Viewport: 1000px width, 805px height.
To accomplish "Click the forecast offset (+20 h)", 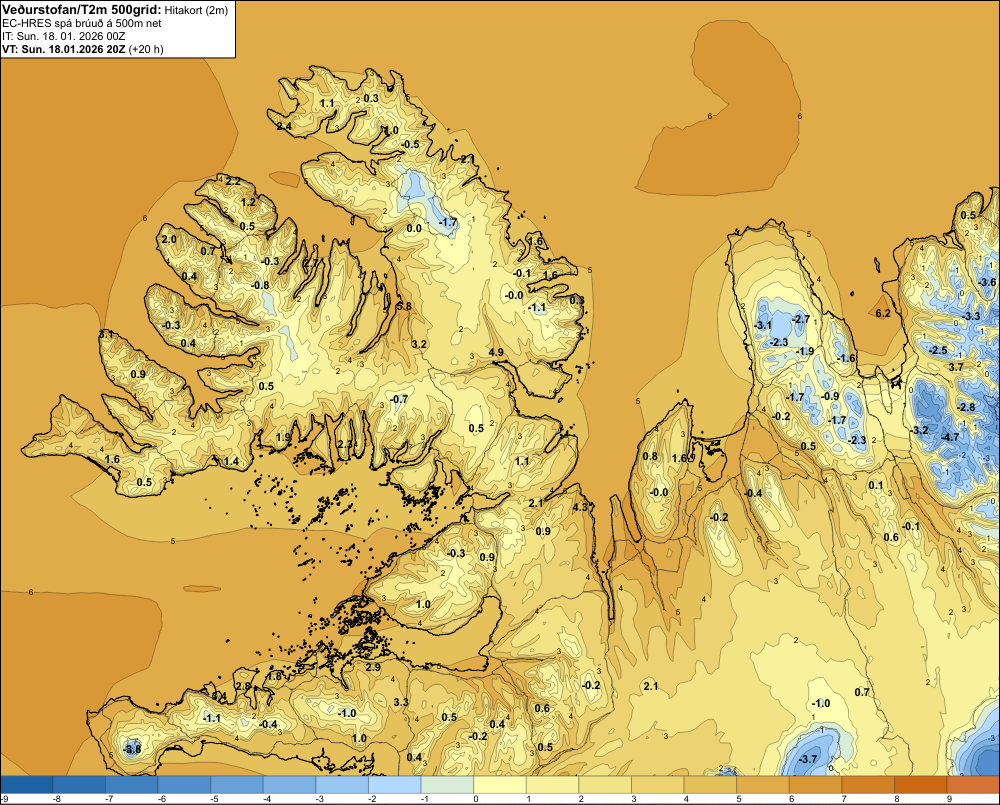I will click(146, 49).
